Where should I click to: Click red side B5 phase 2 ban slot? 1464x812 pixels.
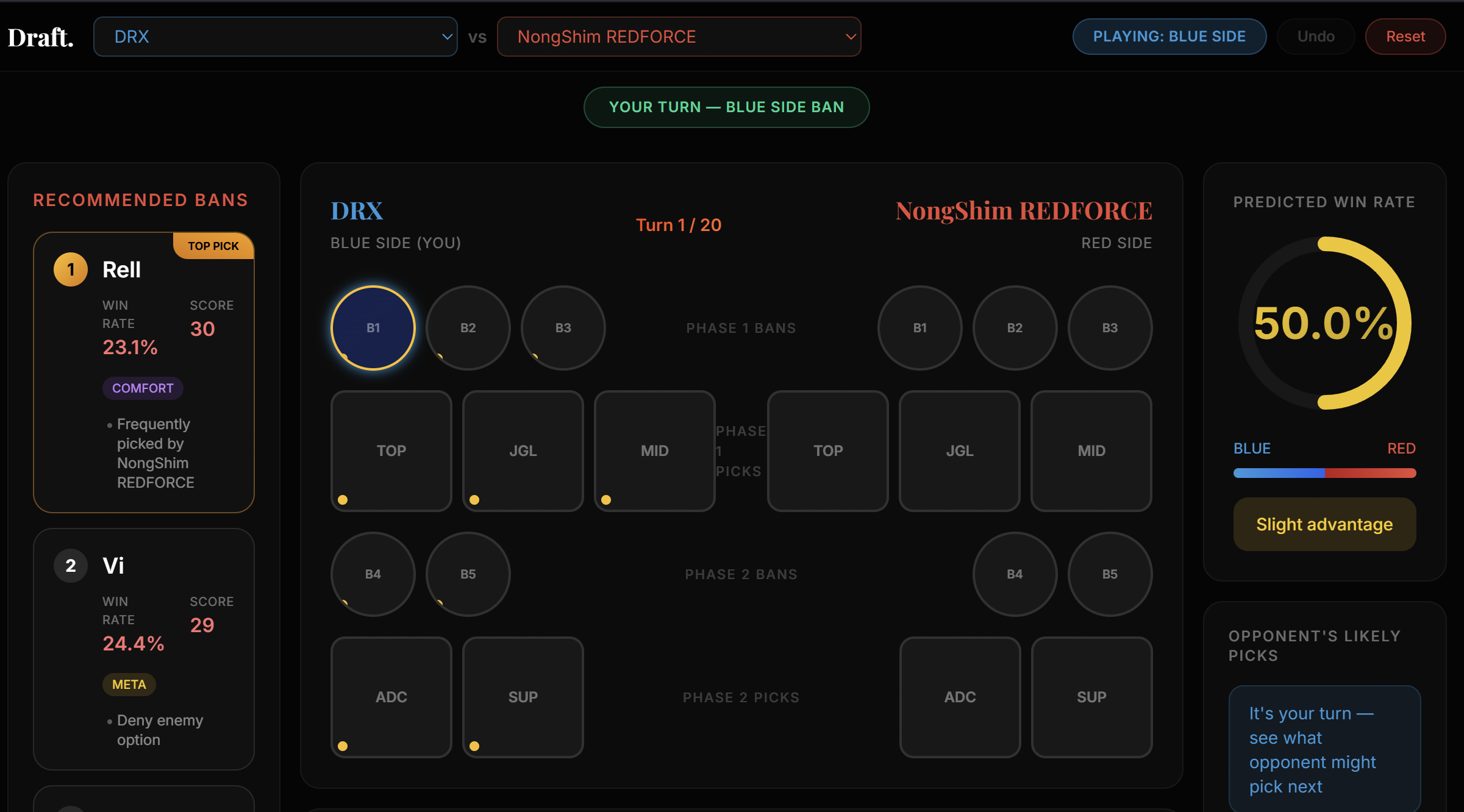(1109, 574)
